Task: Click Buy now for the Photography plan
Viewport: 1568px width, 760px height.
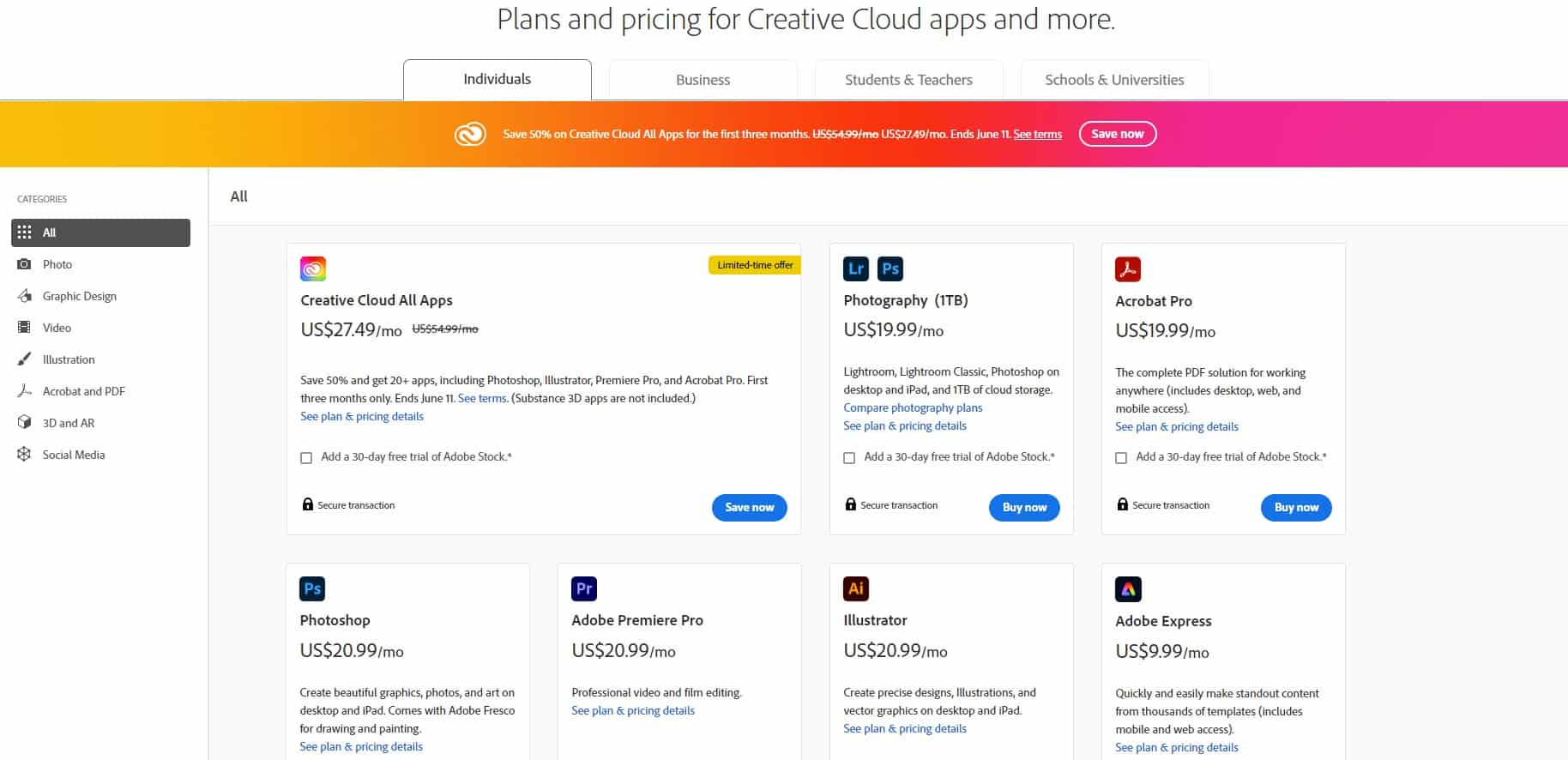Action: pos(1025,508)
